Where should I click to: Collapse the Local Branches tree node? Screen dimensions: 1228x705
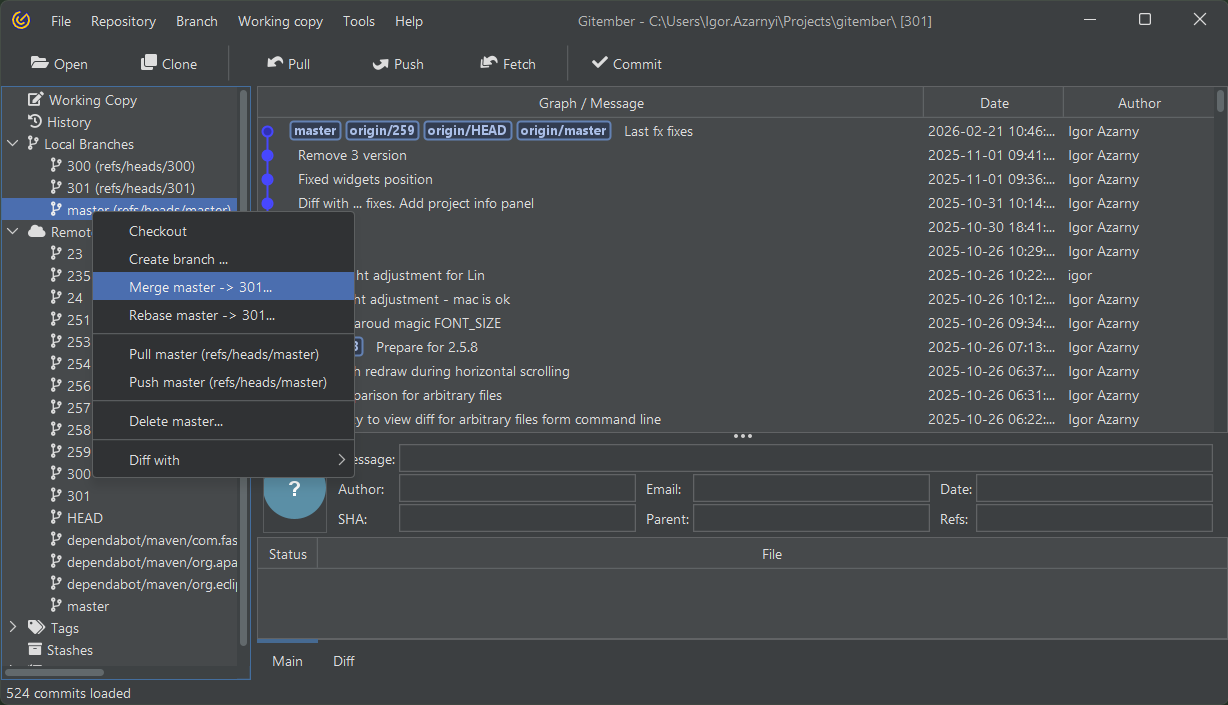pyautogui.click(x=13, y=144)
